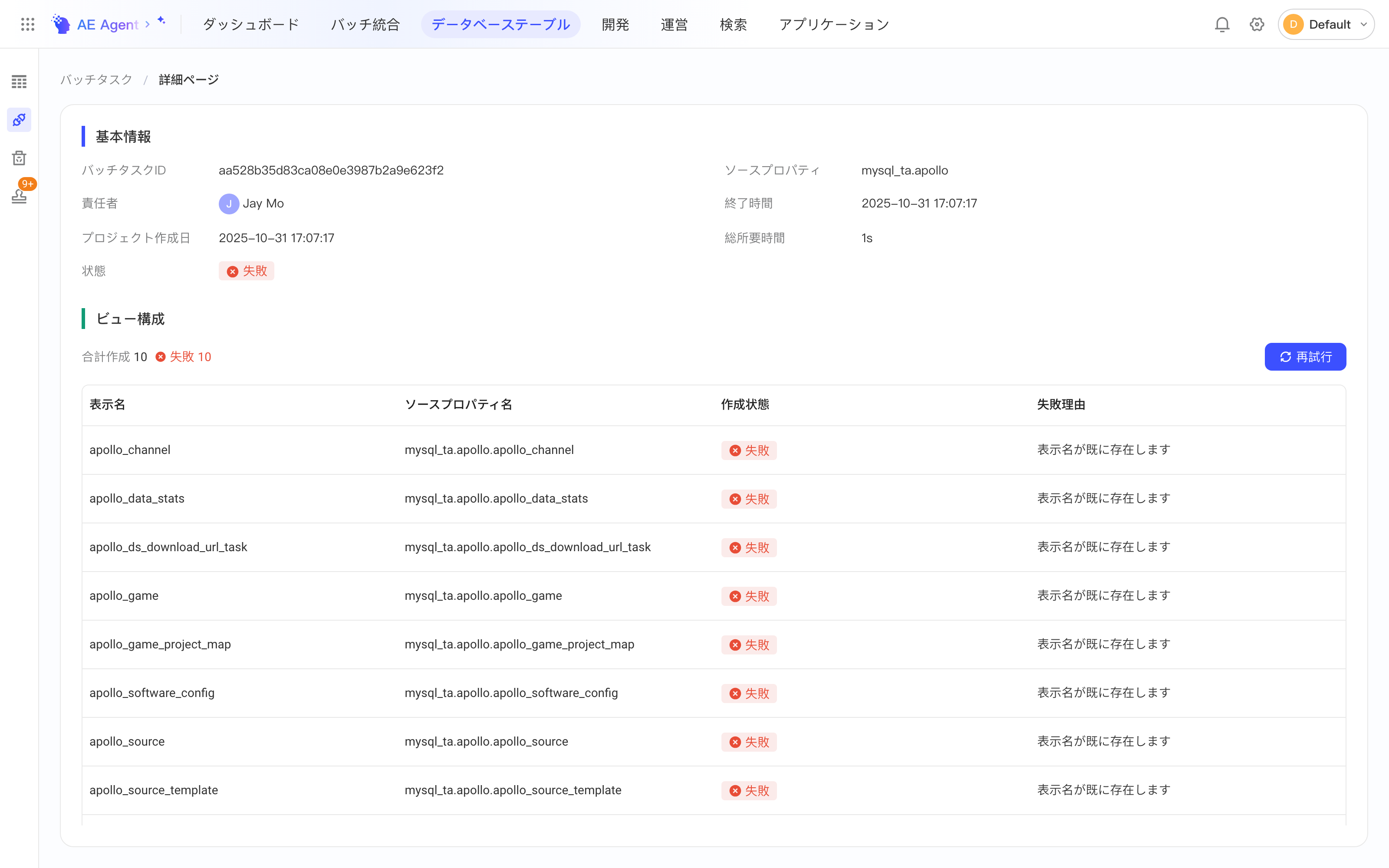Open the ダッシュボード tab
The image size is (1389, 868).
[251, 24]
